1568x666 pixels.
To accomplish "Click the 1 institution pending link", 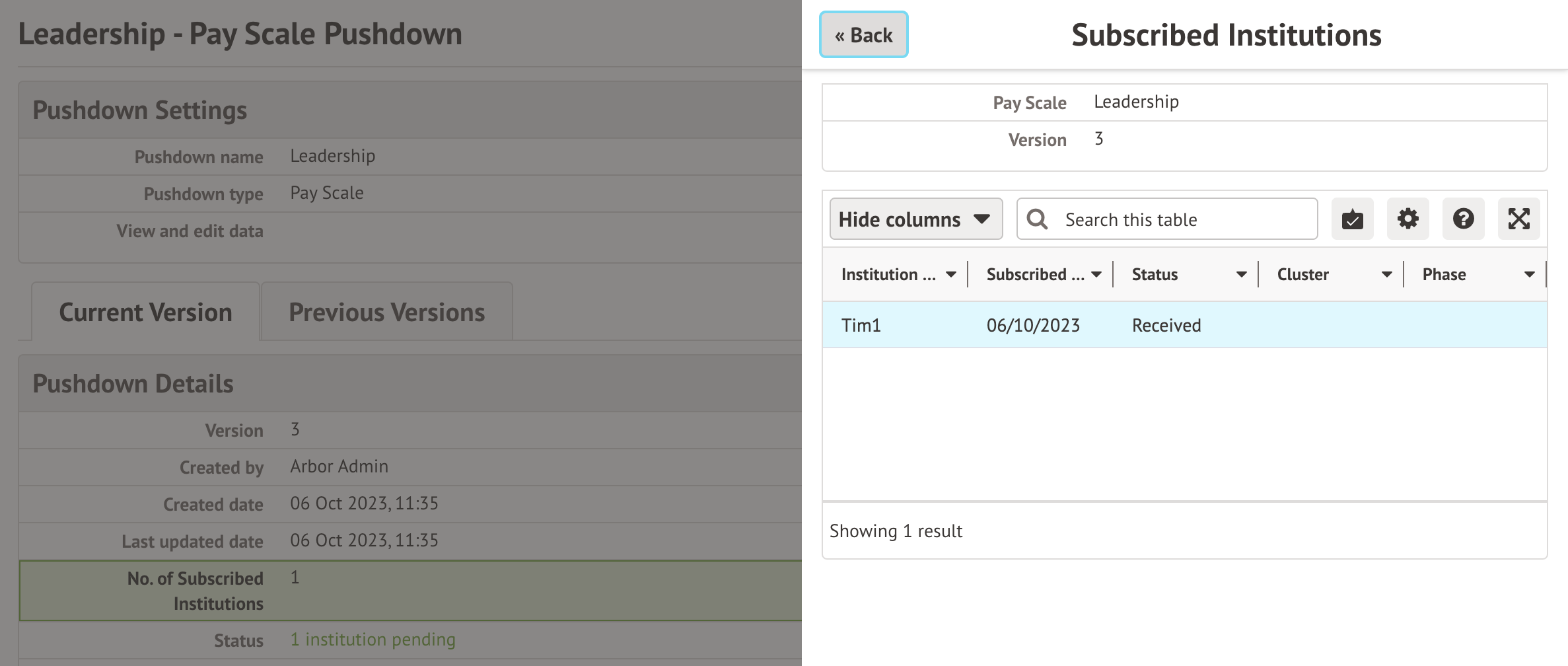I will [373, 640].
